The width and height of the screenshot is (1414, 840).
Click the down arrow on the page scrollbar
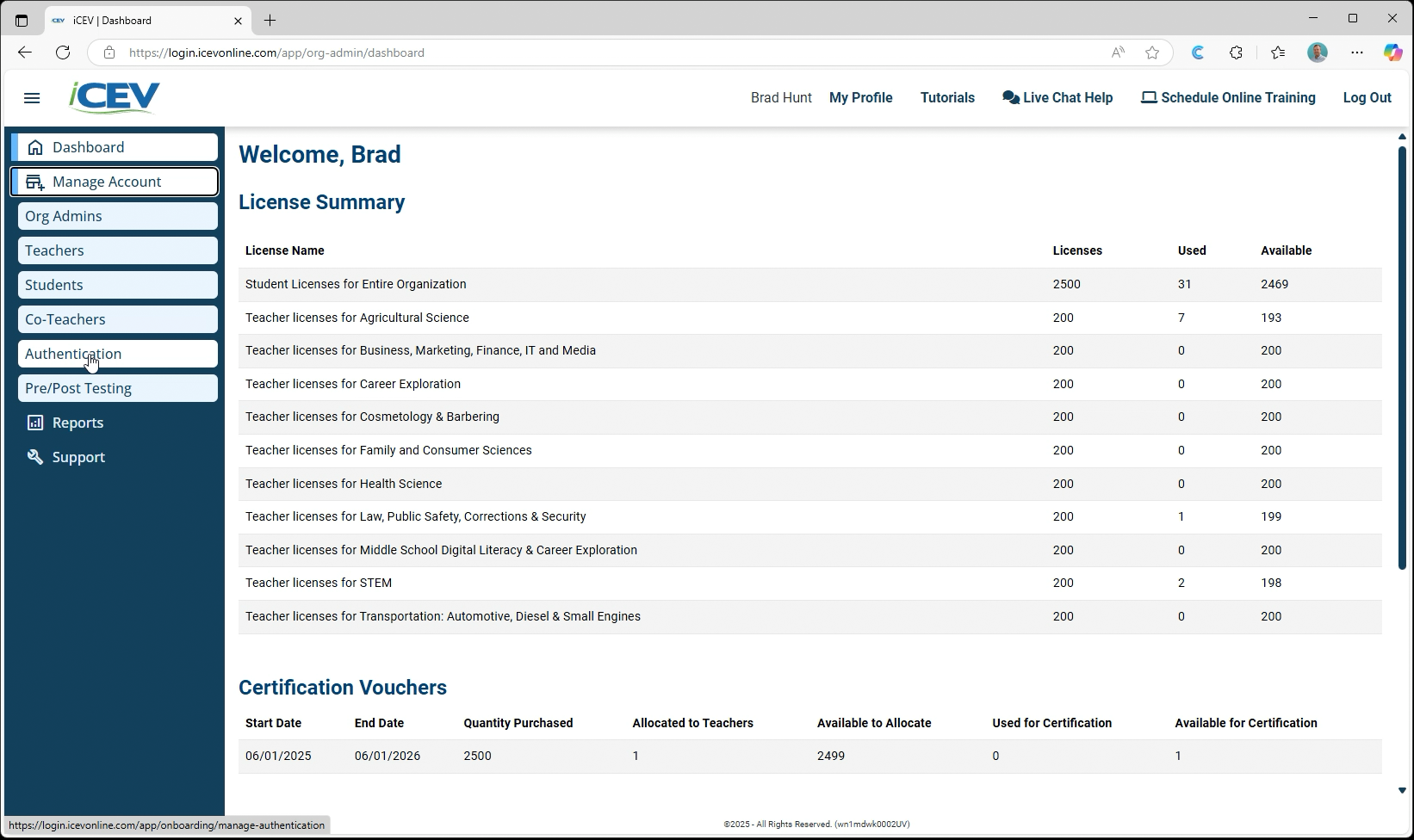click(x=1401, y=788)
